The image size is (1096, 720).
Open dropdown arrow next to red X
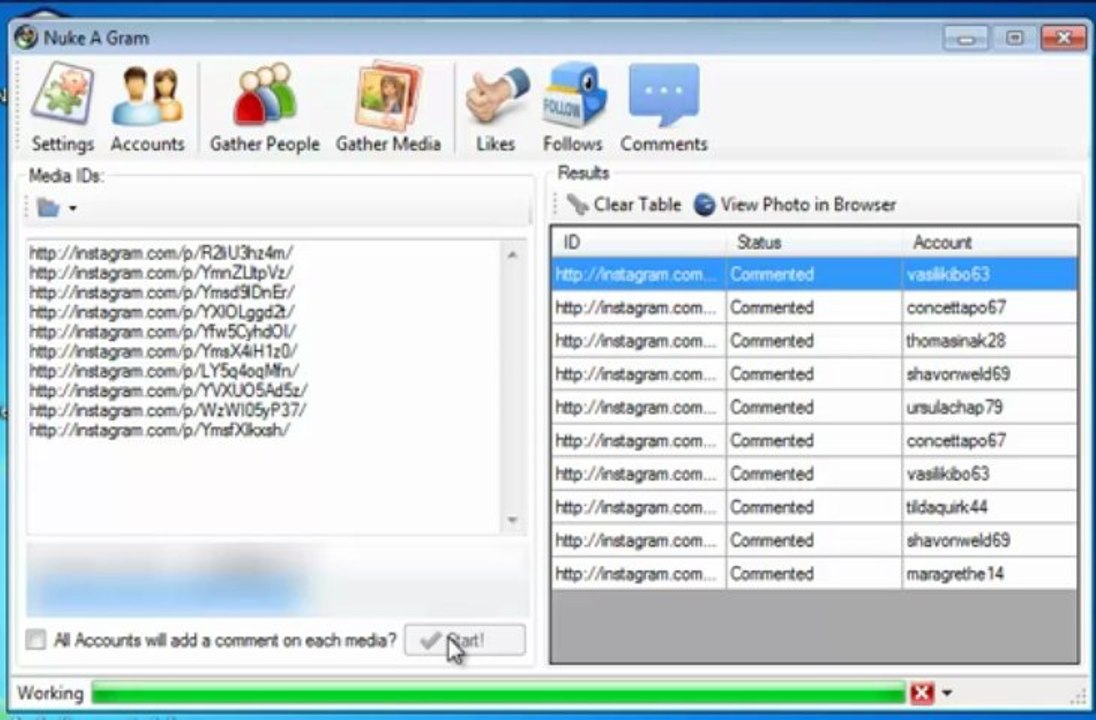(946, 693)
